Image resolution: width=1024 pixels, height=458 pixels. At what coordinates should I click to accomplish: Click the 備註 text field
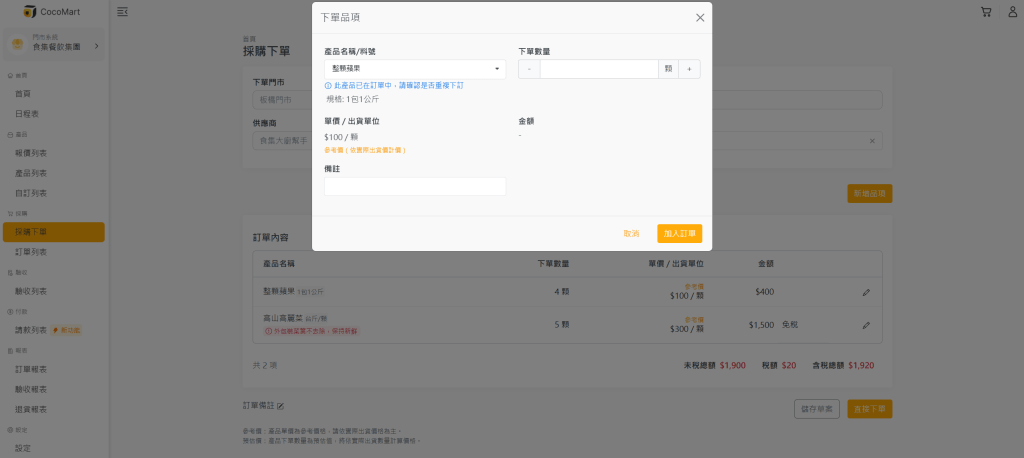(415, 186)
